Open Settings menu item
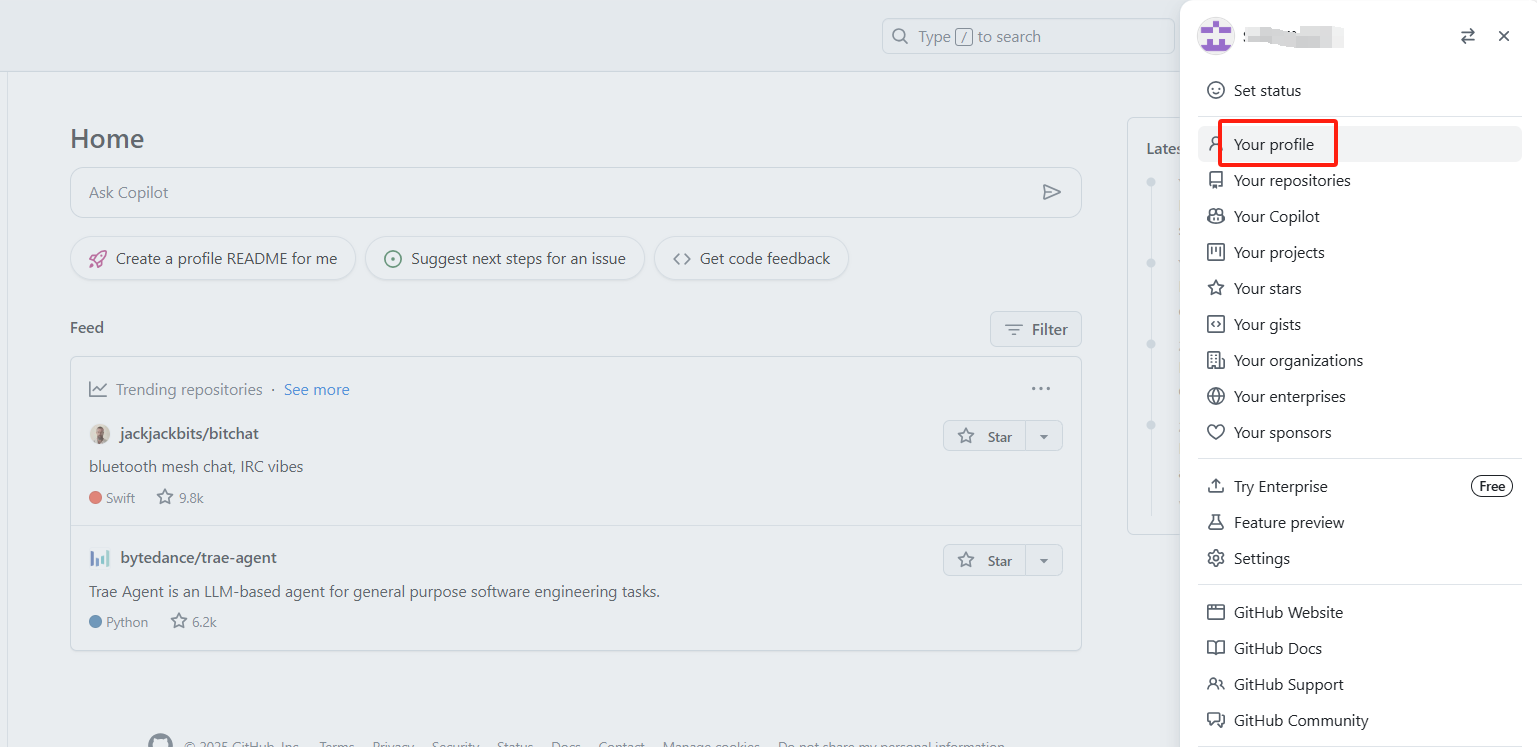This screenshot has height=747, width=1537. 1360,558
